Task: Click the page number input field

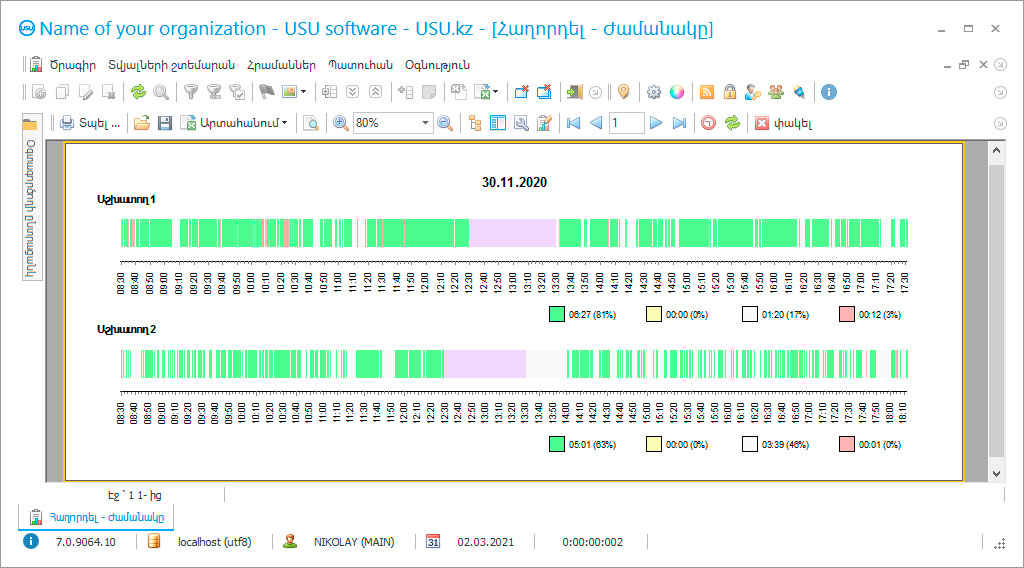Action: pyautogui.click(x=626, y=123)
